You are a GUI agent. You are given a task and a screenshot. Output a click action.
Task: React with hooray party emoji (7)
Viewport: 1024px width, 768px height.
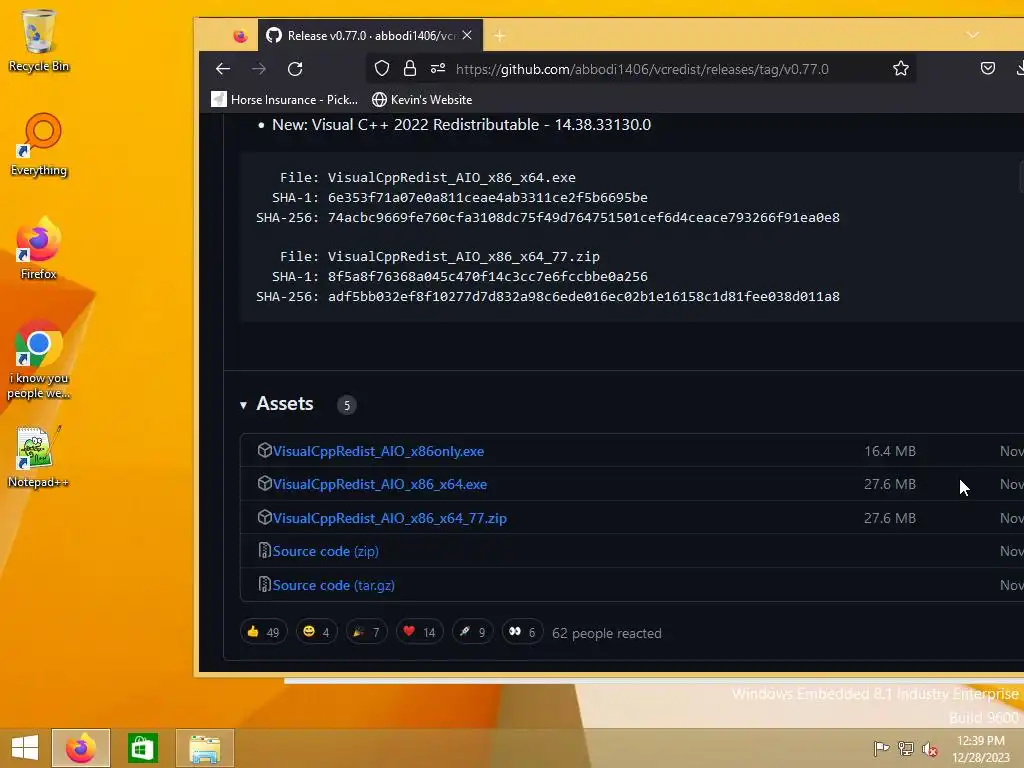click(366, 632)
